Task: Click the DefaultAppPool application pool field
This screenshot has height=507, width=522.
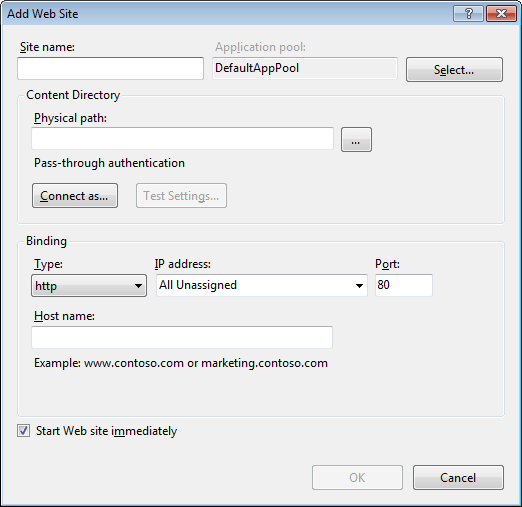Action: 305,68
